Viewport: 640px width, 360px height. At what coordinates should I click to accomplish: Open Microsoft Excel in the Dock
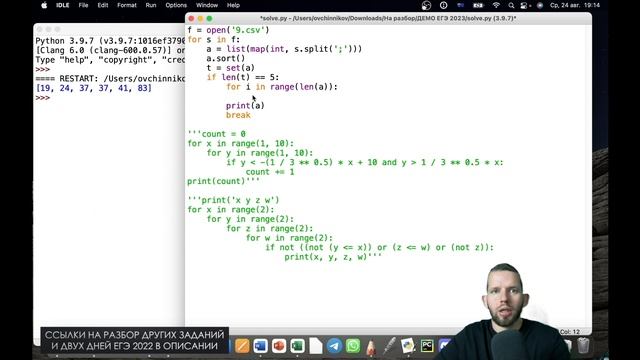point(298,346)
